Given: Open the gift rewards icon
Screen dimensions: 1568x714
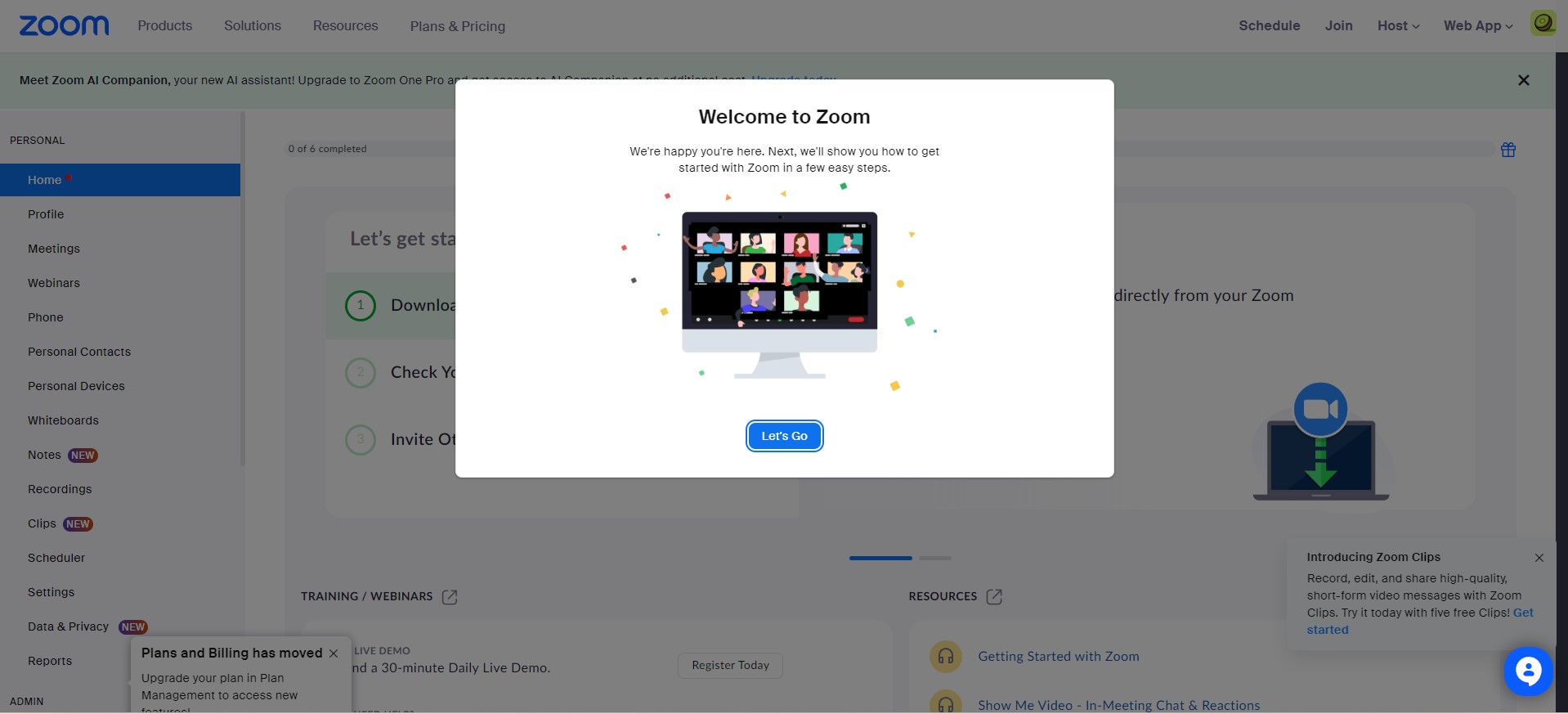Looking at the screenshot, I should click(x=1508, y=150).
